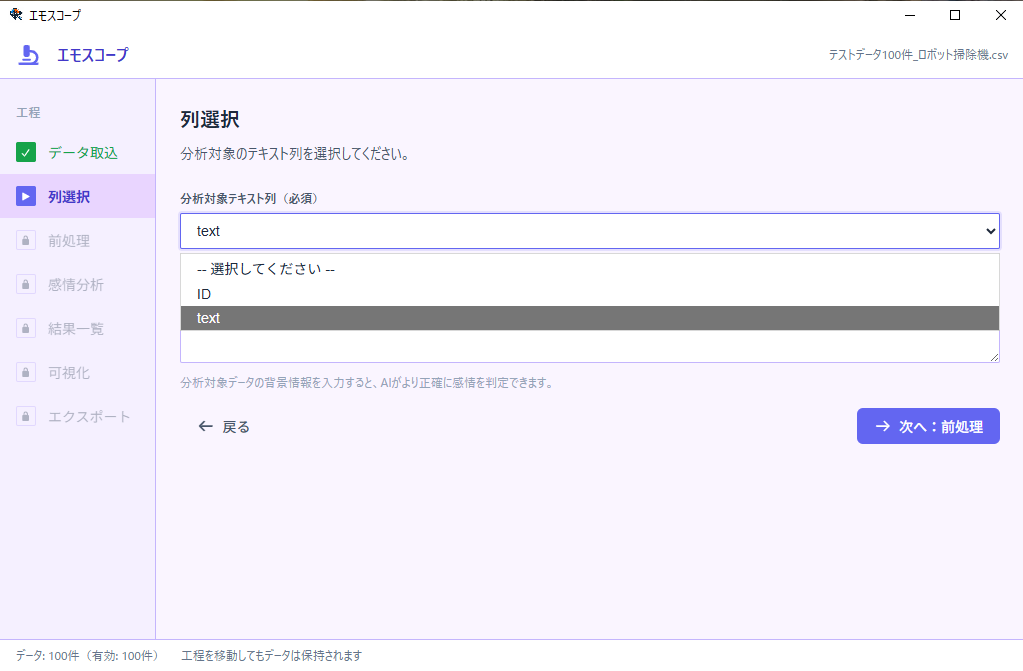Screen dimensions: 1023x671
Task: Click the lock icon beside 結果一覧
Action: [26, 328]
